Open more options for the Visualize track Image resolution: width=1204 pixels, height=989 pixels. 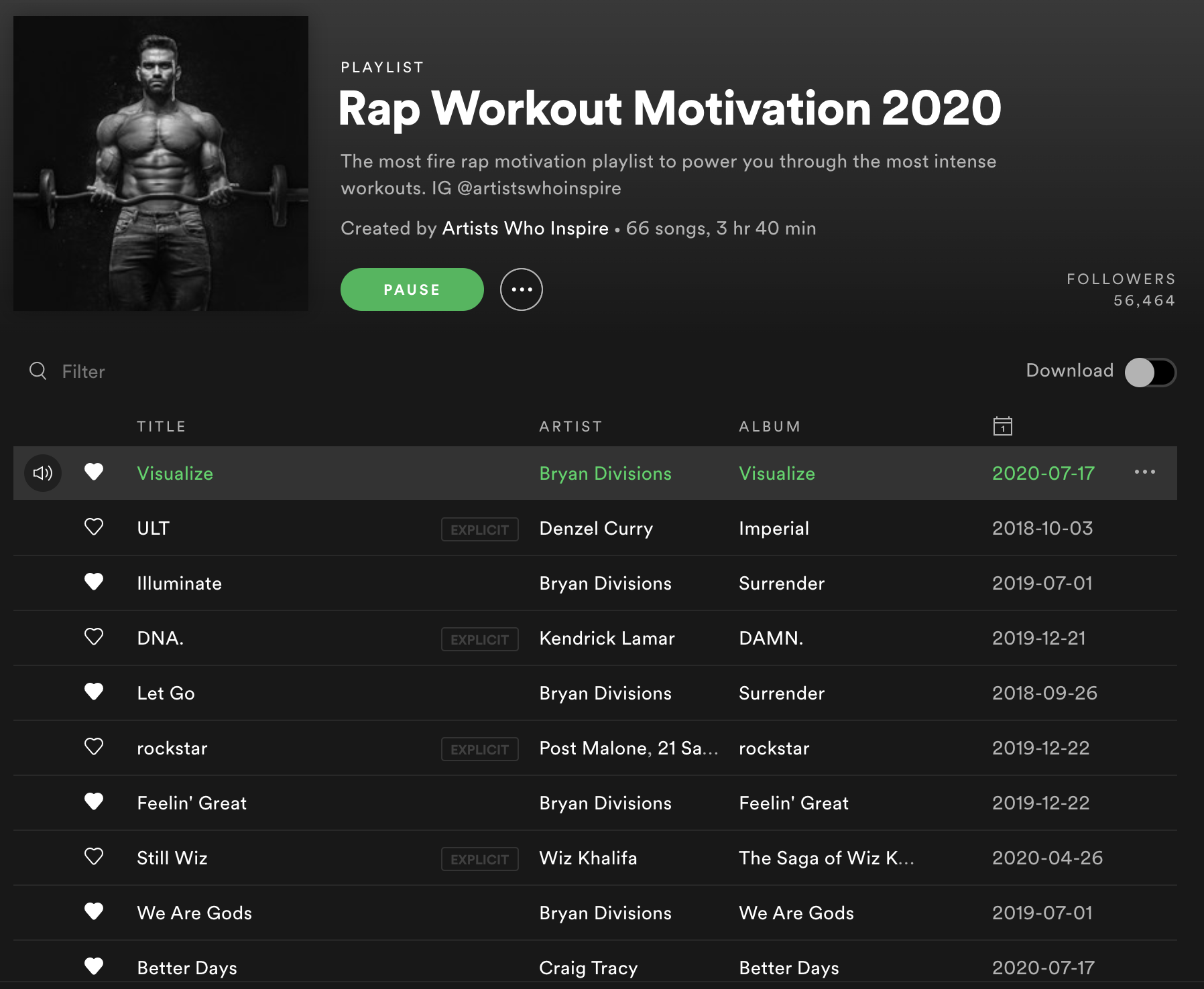[x=1145, y=472]
